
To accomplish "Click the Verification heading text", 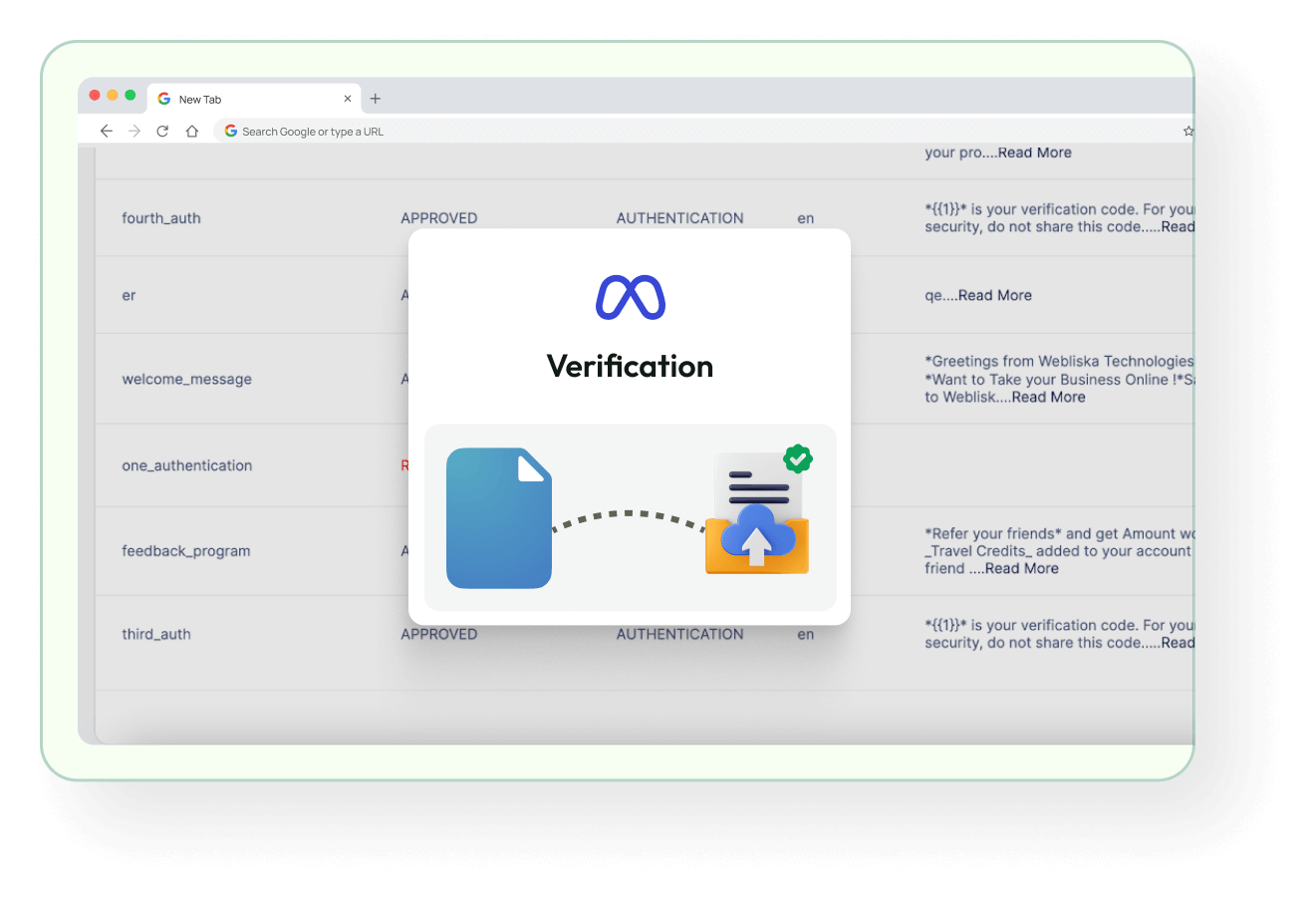I will click(631, 366).
